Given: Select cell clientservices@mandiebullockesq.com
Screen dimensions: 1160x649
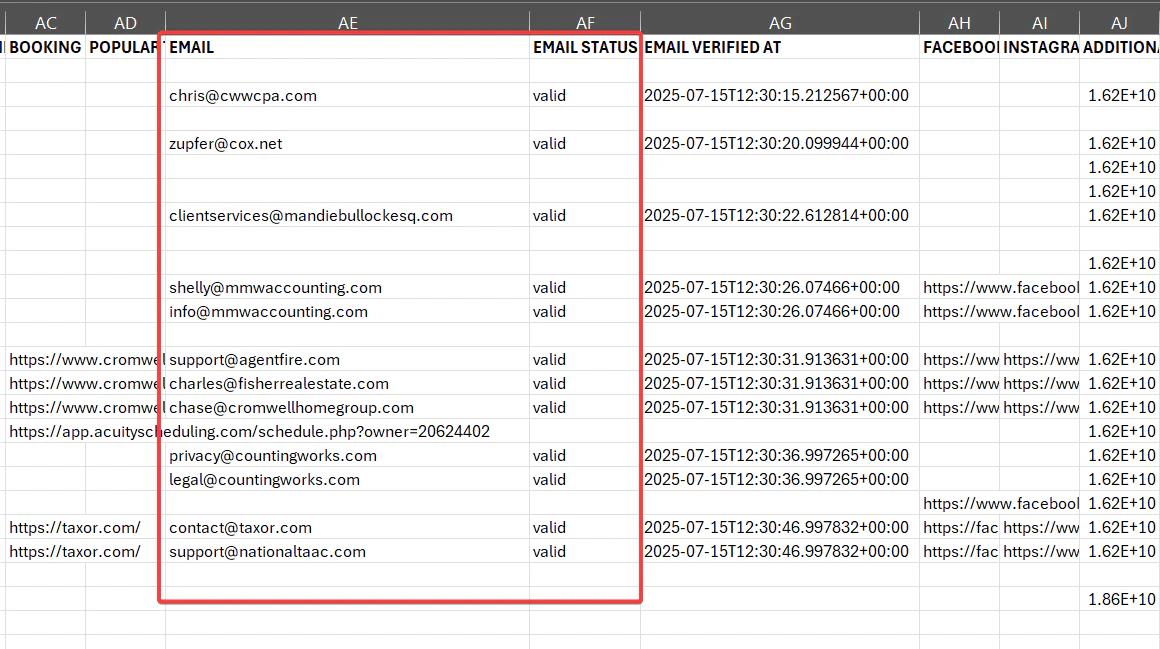Looking at the screenshot, I should point(348,215).
